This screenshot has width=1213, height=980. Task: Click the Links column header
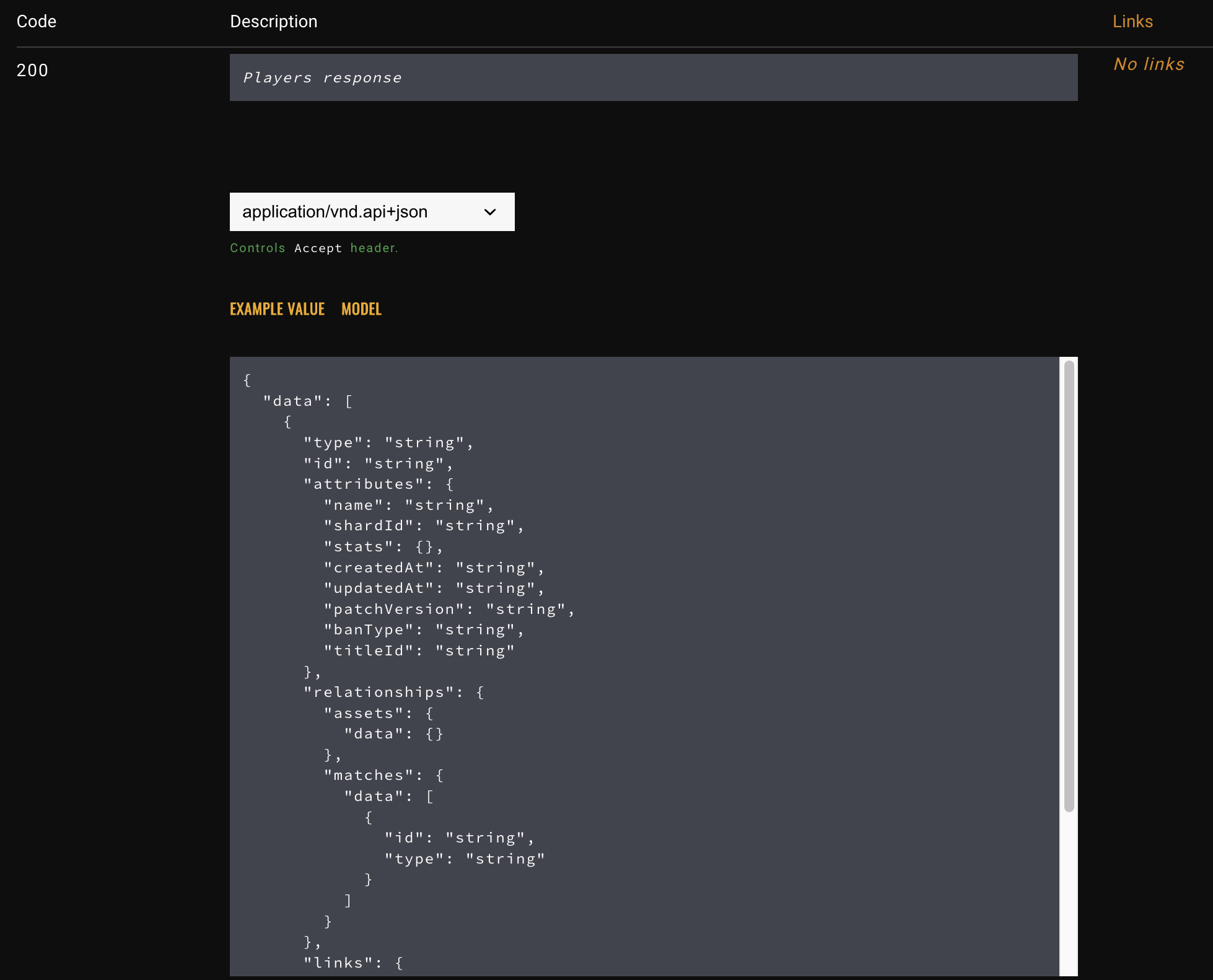[1132, 22]
